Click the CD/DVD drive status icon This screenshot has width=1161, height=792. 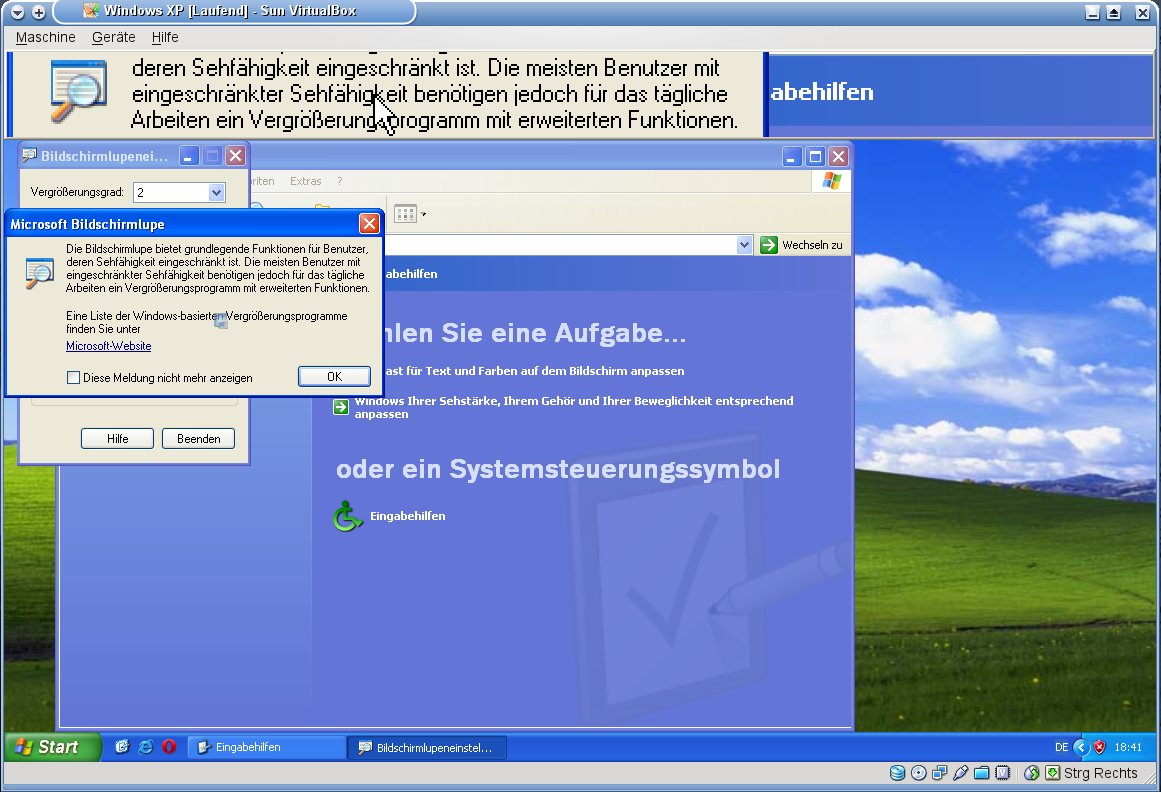point(918,773)
